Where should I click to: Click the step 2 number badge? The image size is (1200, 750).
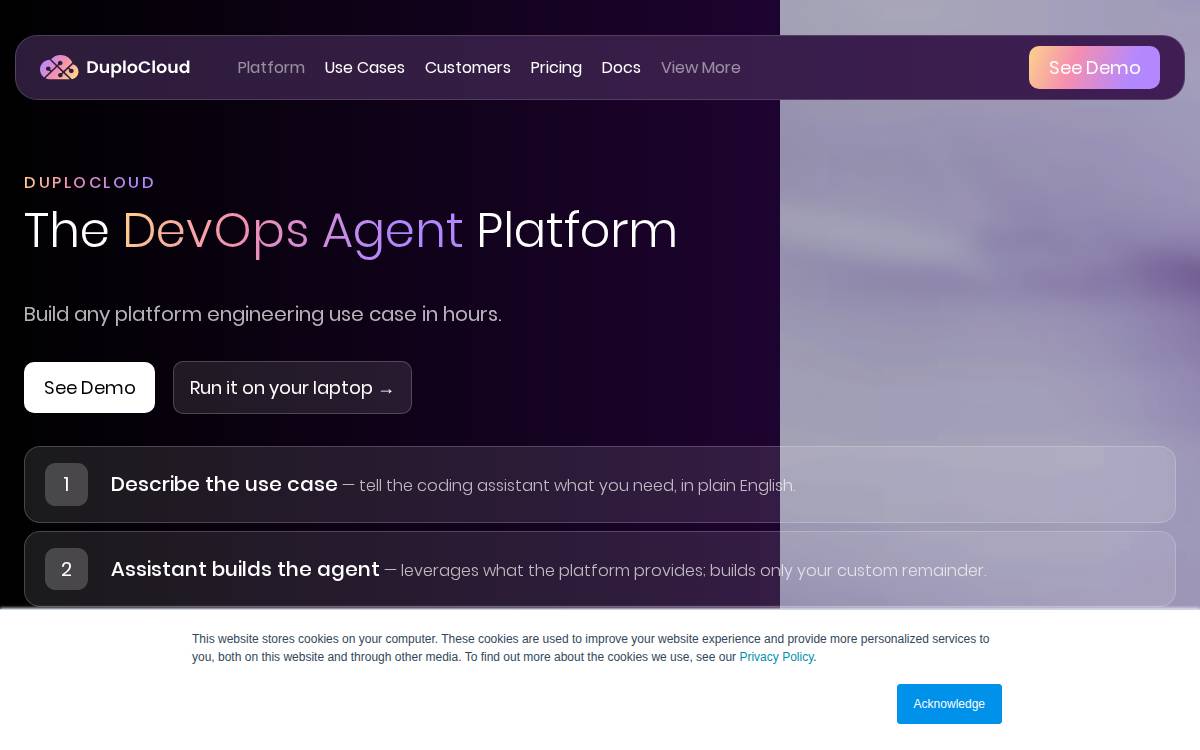tap(66, 569)
